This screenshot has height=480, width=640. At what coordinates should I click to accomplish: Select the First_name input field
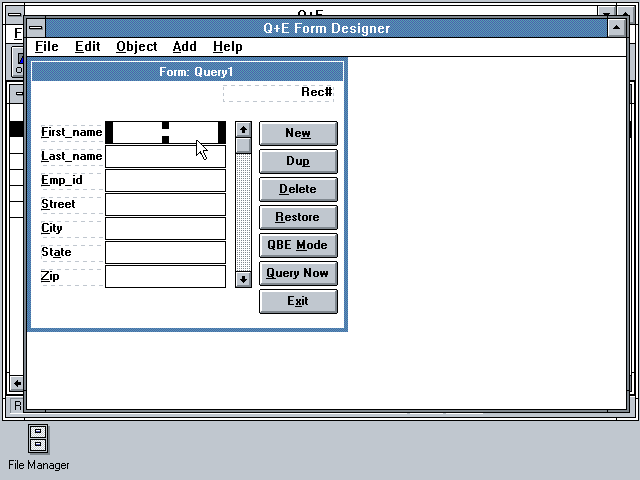(165, 132)
